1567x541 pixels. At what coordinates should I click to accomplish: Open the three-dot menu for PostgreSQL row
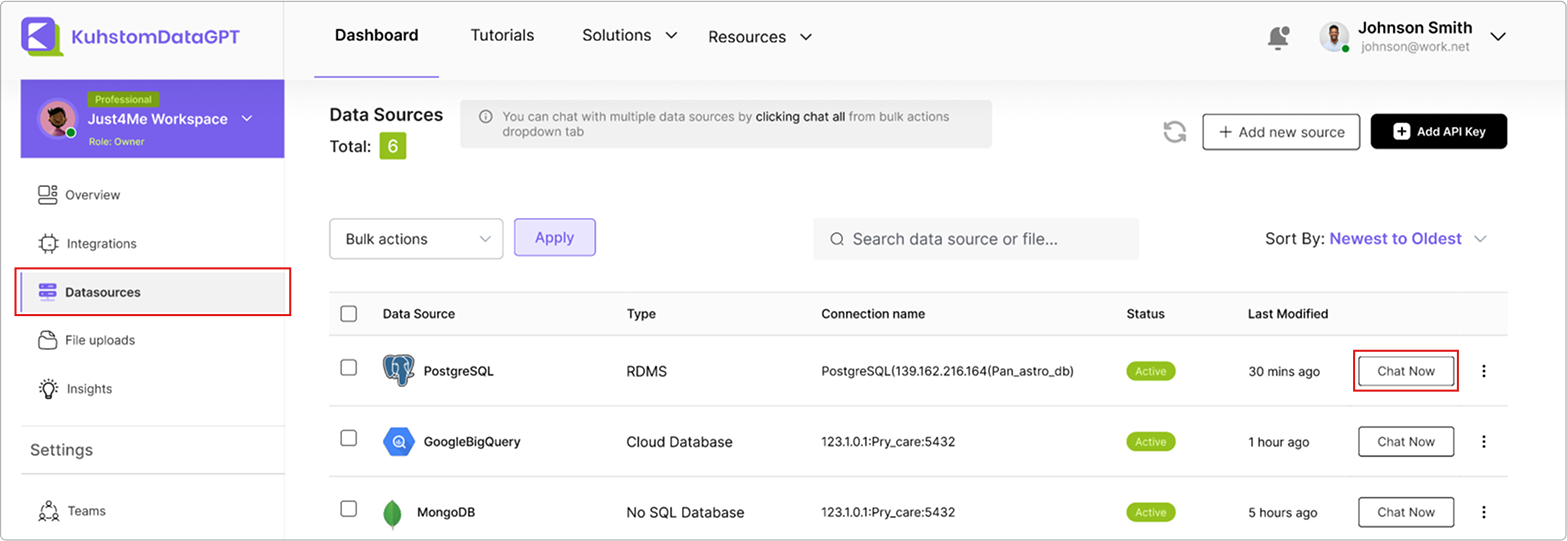1484,371
